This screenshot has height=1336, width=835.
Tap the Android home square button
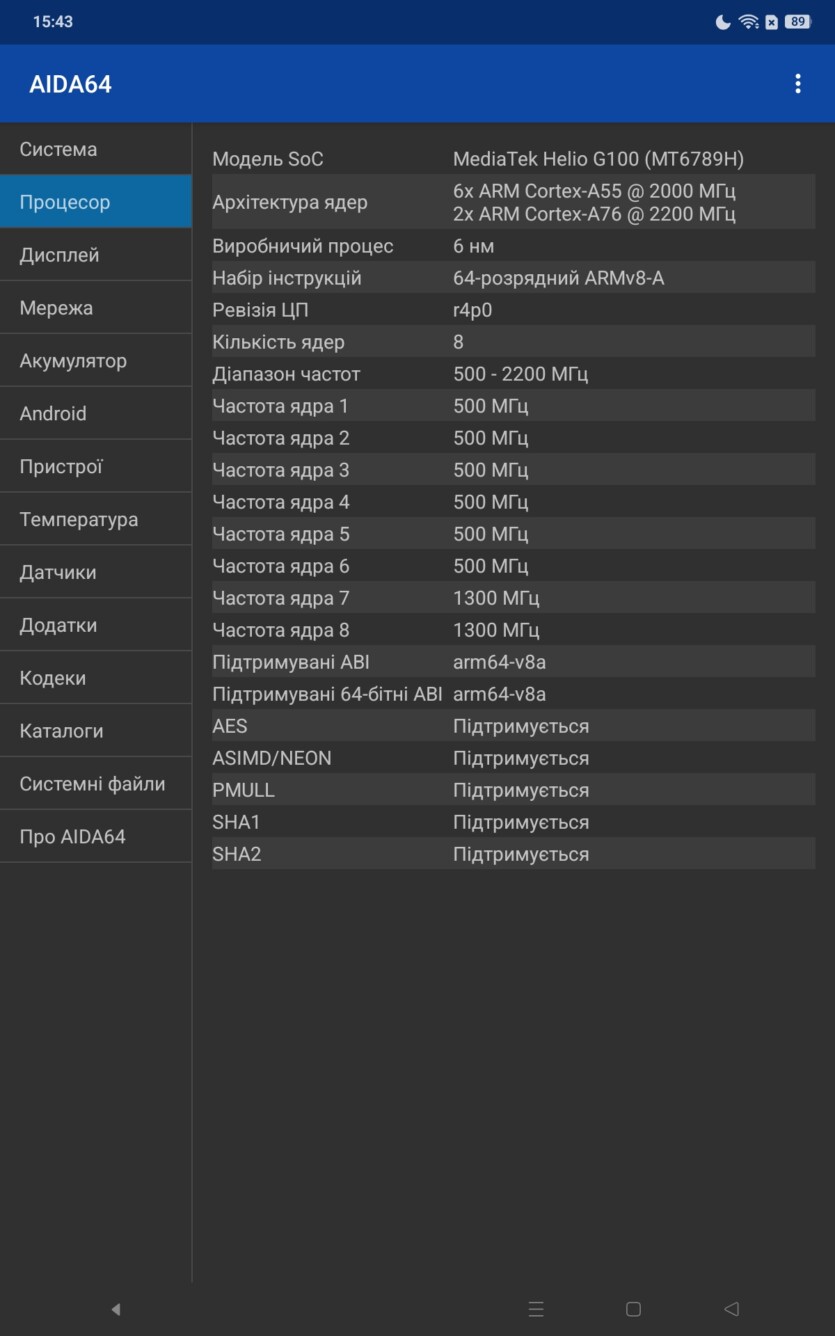tap(633, 1309)
